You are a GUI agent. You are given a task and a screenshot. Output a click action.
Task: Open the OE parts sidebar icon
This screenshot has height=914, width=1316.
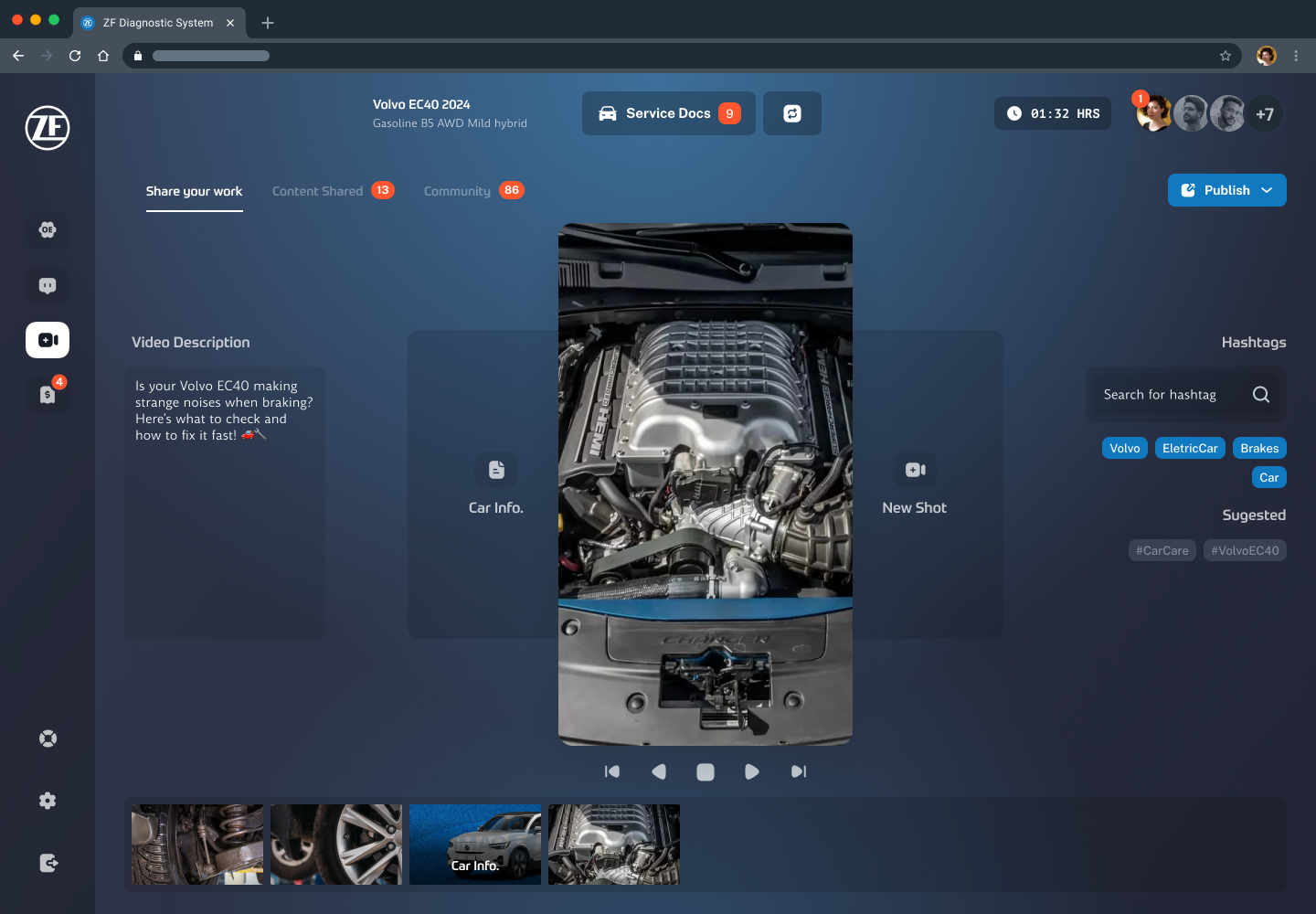coord(48,229)
